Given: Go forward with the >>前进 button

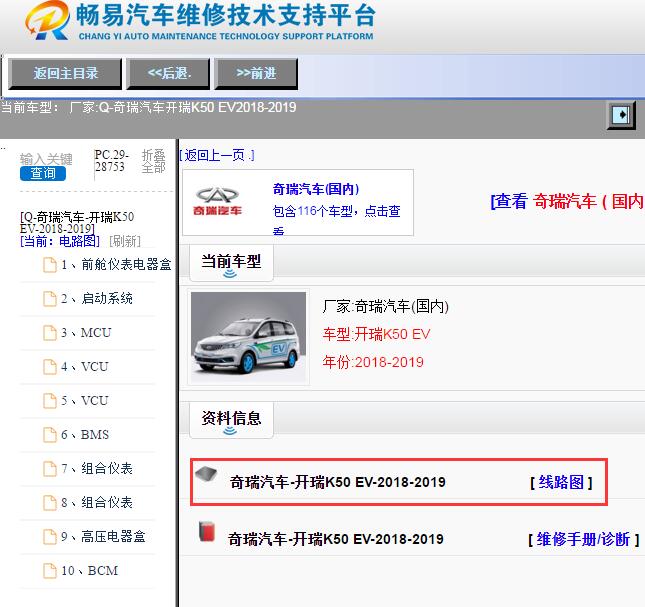Looking at the screenshot, I should click(256, 74).
